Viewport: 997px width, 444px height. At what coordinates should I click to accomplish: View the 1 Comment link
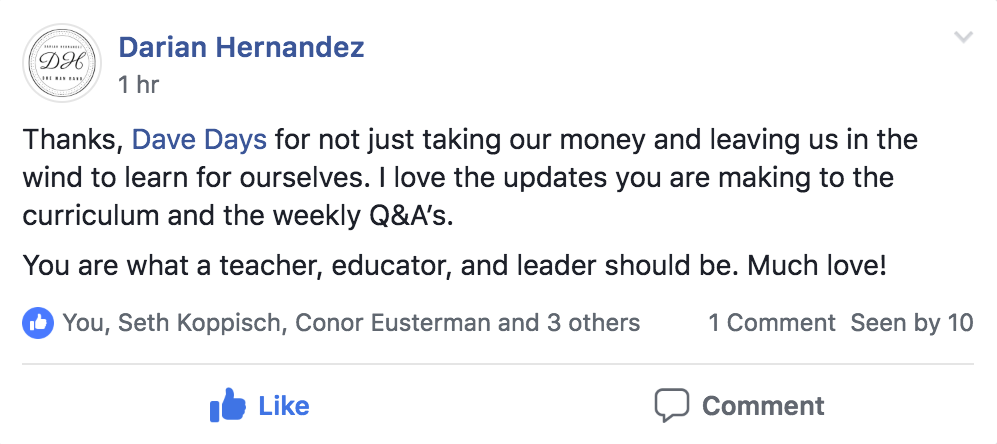[x=772, y=323]
